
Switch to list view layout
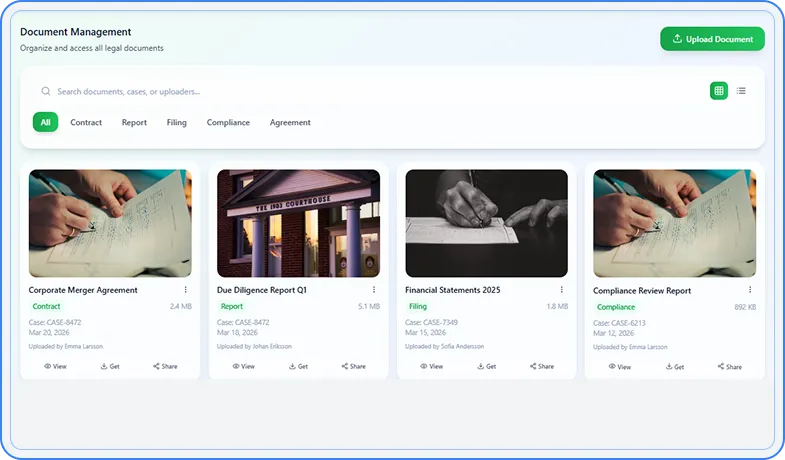[x=741, y=91]
